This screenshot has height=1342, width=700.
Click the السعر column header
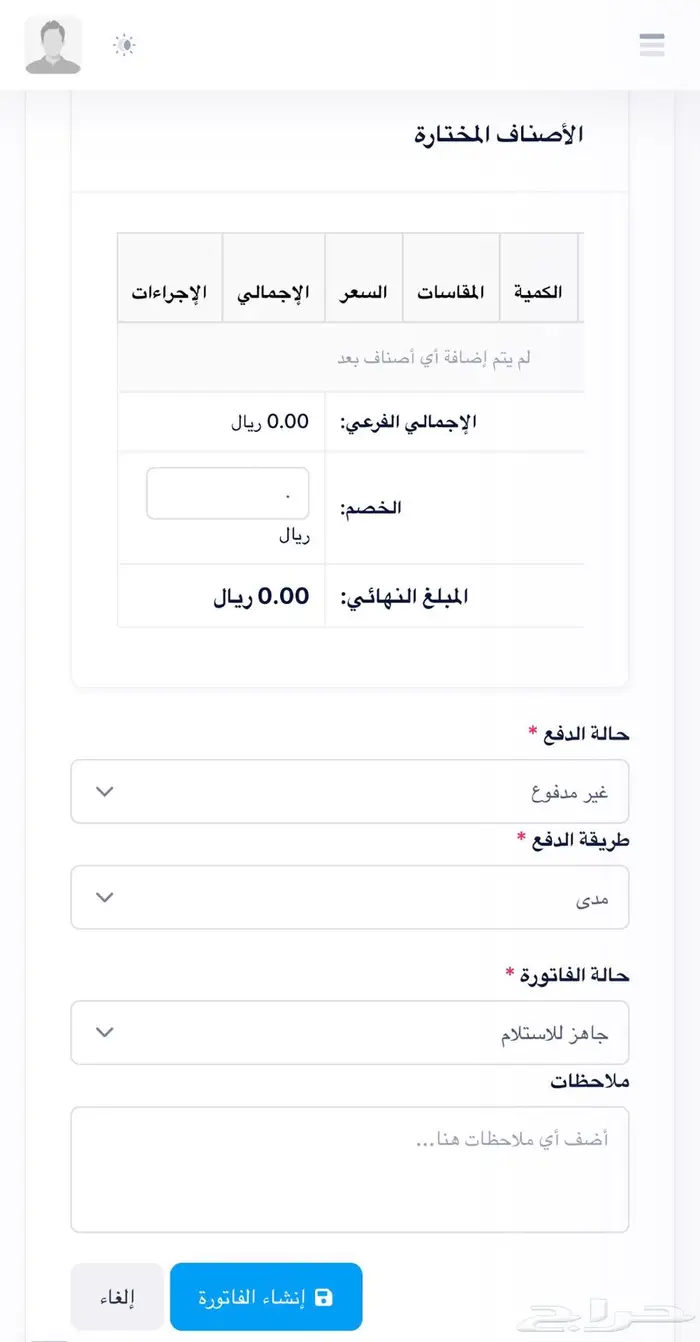[365, 292]
